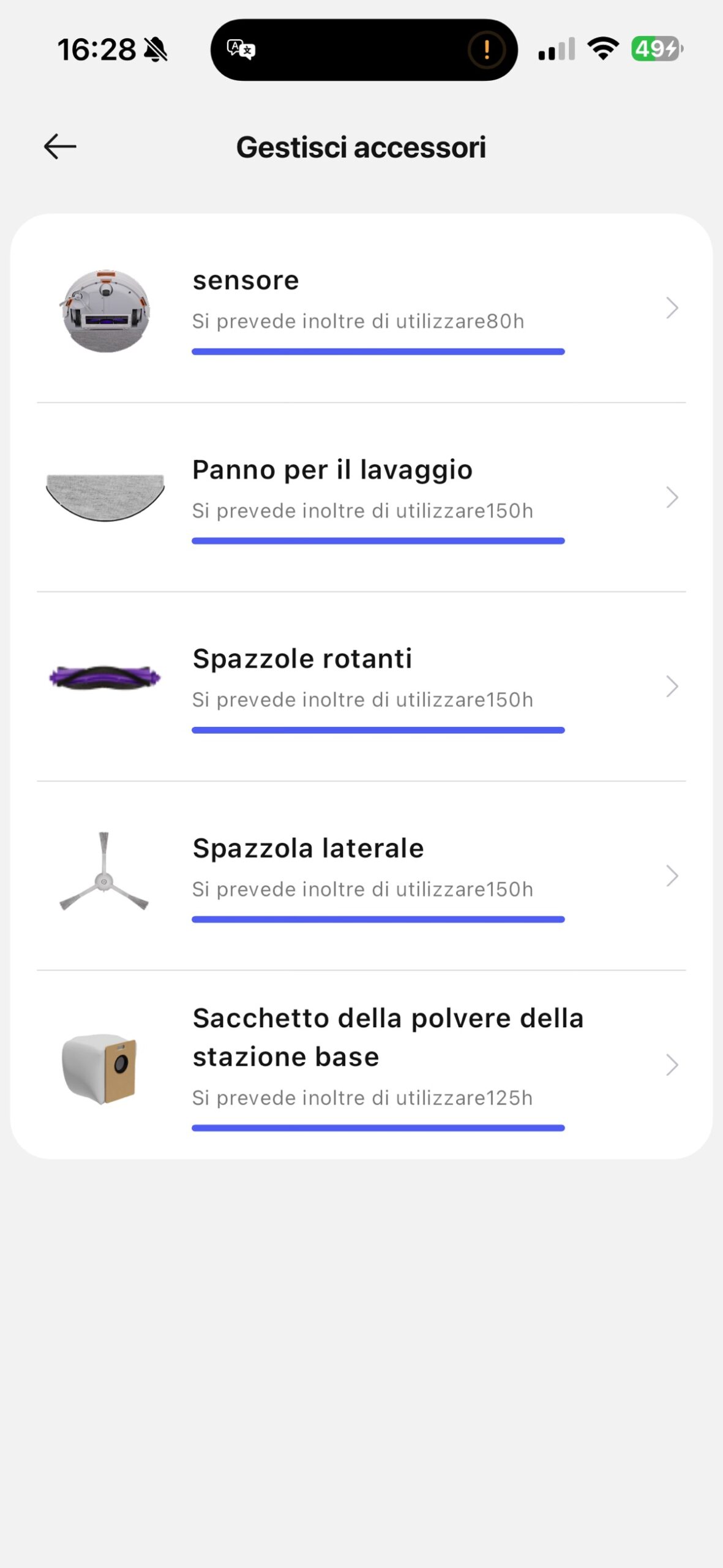
Task: Tap the side brush image
Action: coord(104,872)
